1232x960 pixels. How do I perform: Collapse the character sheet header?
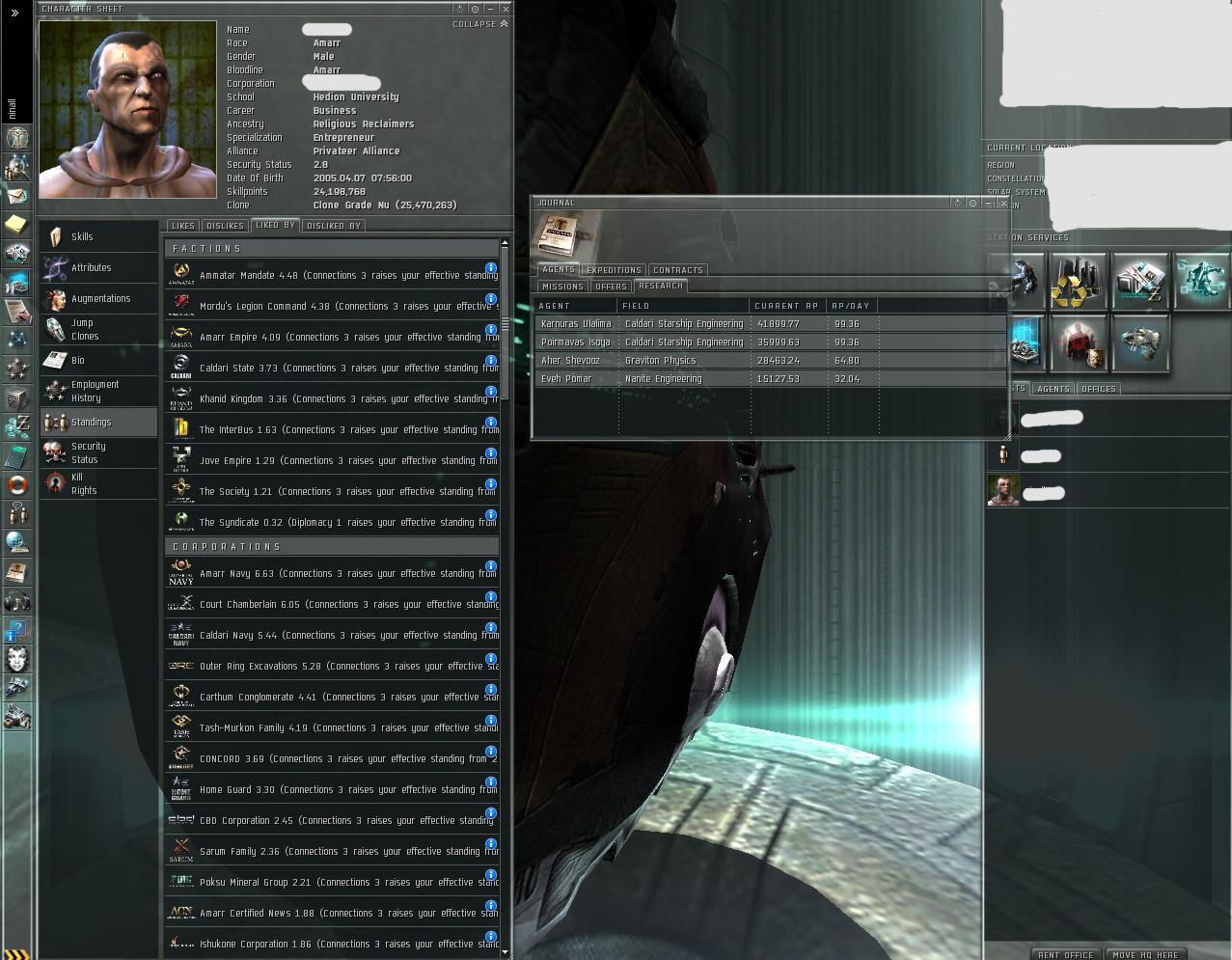pos(479,24)
